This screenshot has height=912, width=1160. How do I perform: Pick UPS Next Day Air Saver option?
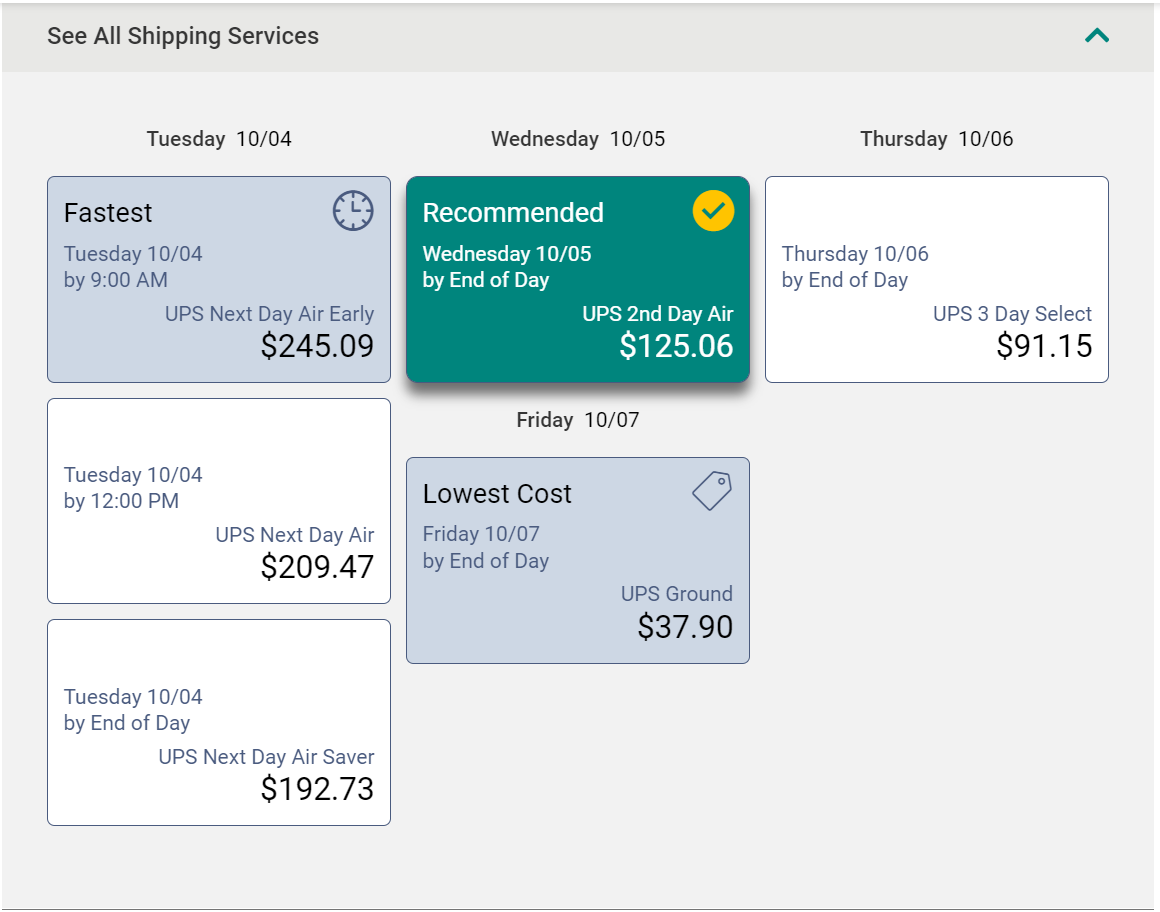pyautogui.click(x=219, y=723)
